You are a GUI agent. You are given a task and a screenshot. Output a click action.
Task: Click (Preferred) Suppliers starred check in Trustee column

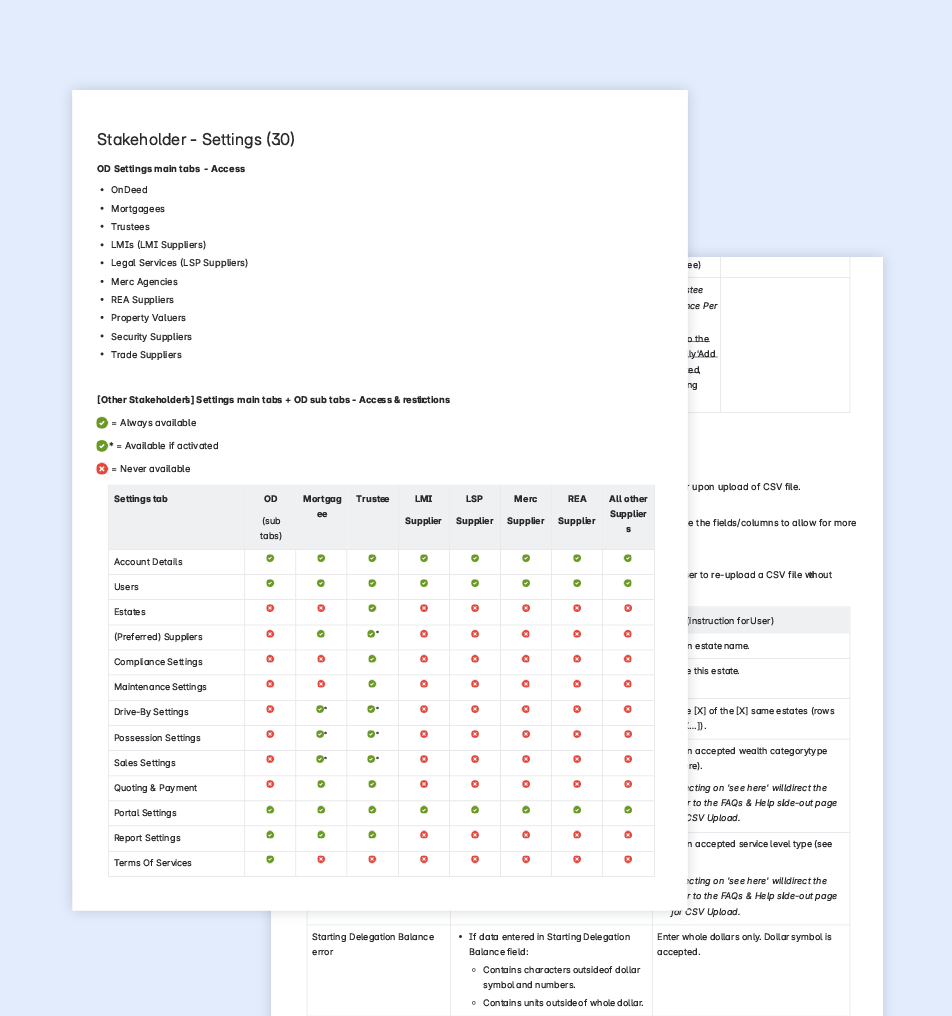[x=373, y=634]
